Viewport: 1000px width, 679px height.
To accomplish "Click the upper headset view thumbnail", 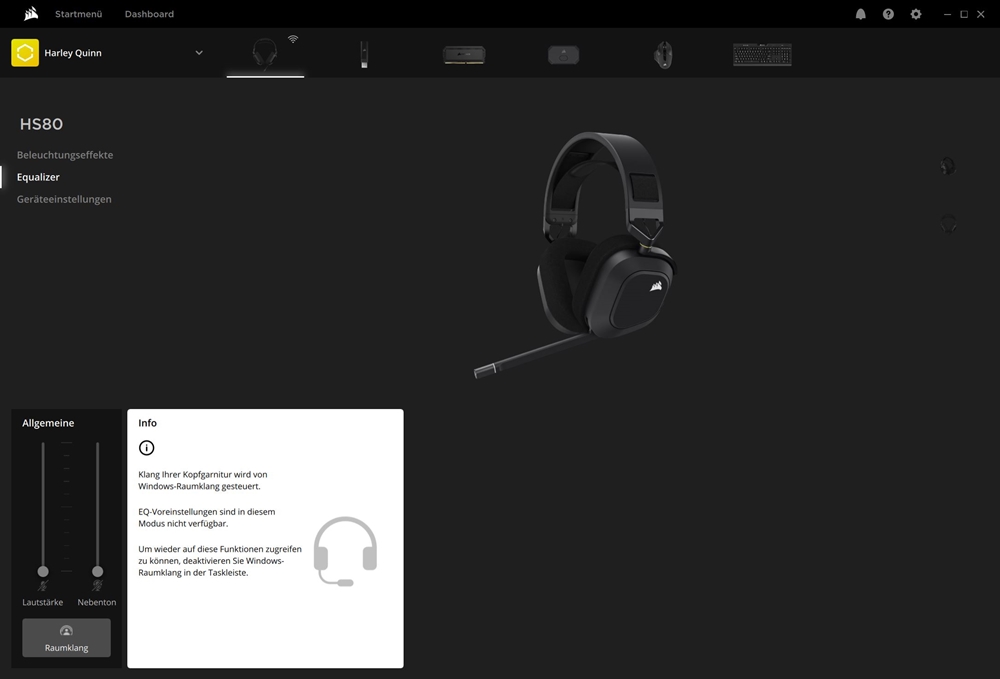I will coord(948,166).
